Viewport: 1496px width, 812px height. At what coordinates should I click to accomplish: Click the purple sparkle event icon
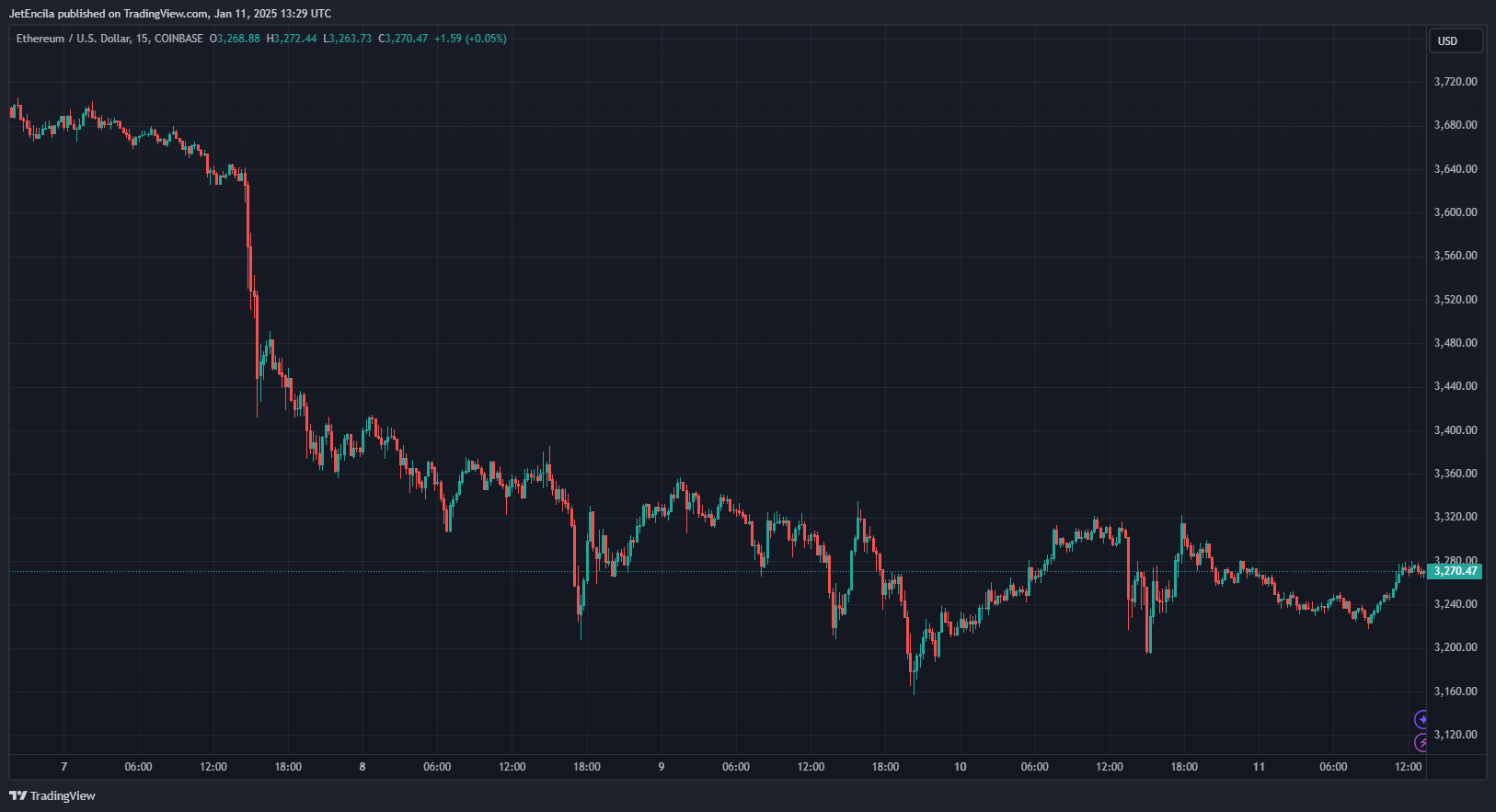[x=1421, y=719]
